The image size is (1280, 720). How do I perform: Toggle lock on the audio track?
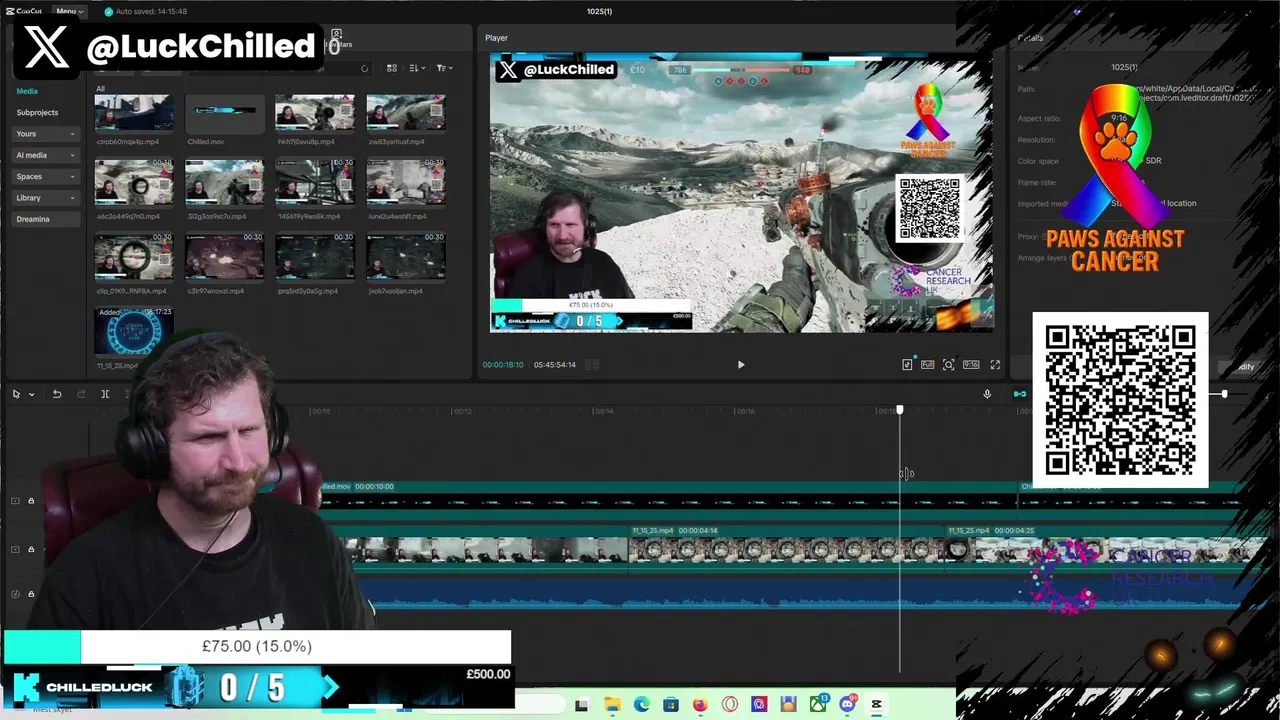tap(31, 594)
